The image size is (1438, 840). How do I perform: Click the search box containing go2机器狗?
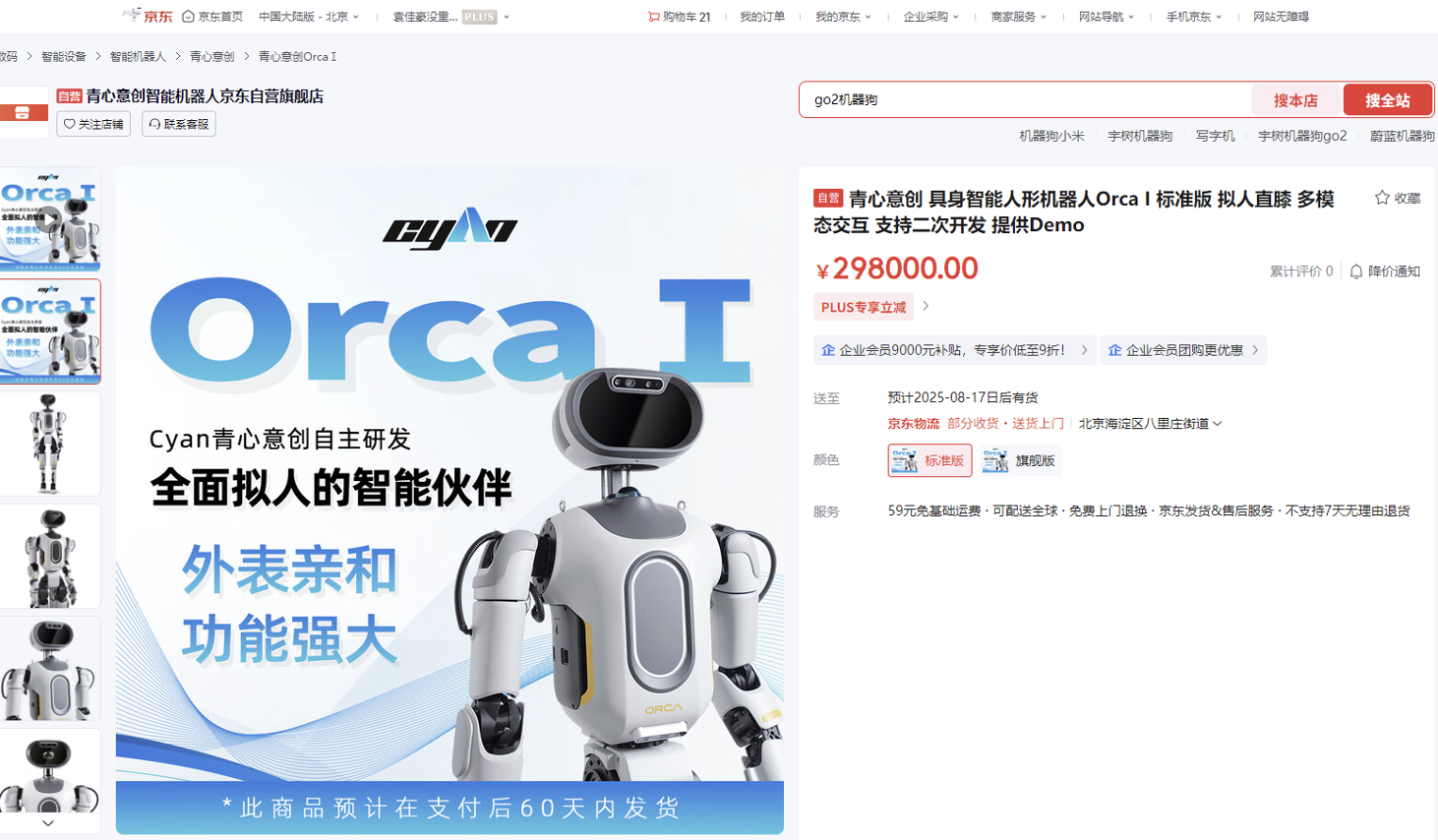(x=1023, y=100)
